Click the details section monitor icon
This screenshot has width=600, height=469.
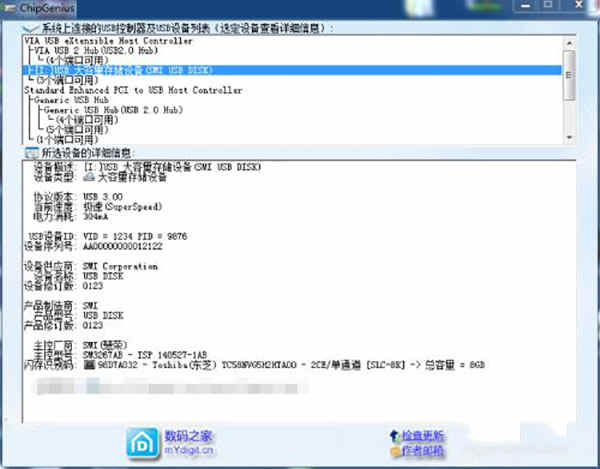[31, 153]
